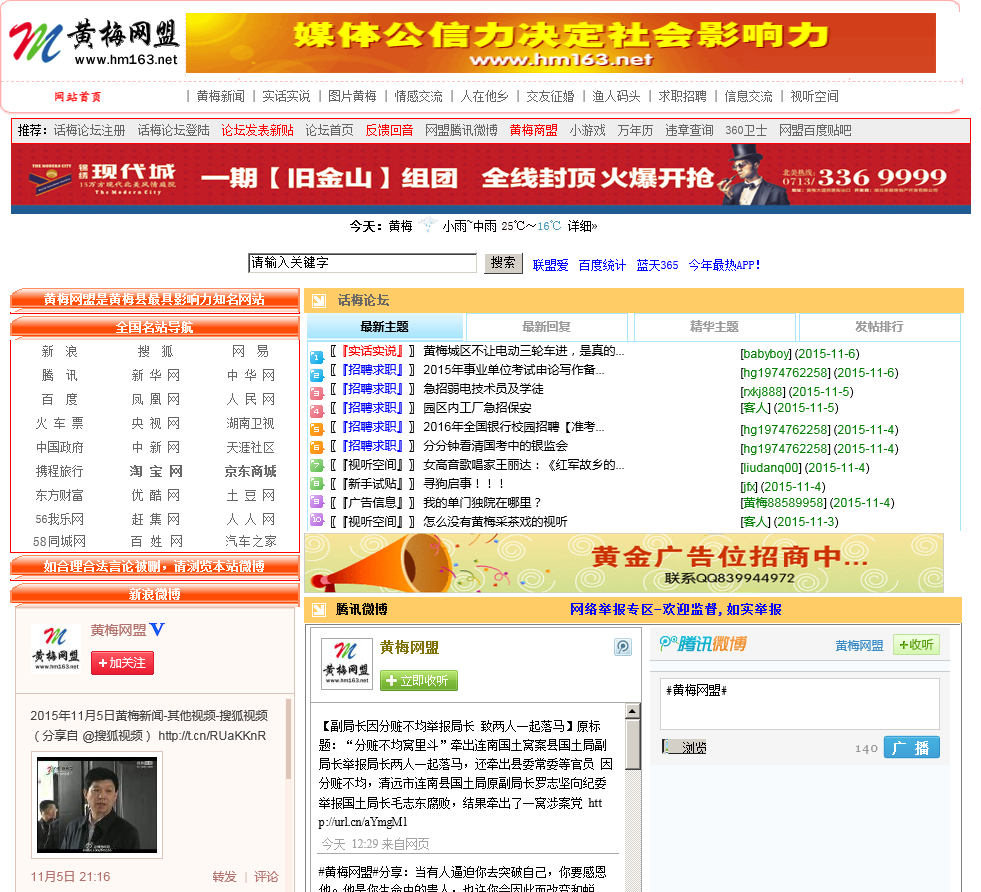Open post 黄梅城区不让电动三轮车进
Viewport: 981px width, 892px height.
tap(524, 351)
